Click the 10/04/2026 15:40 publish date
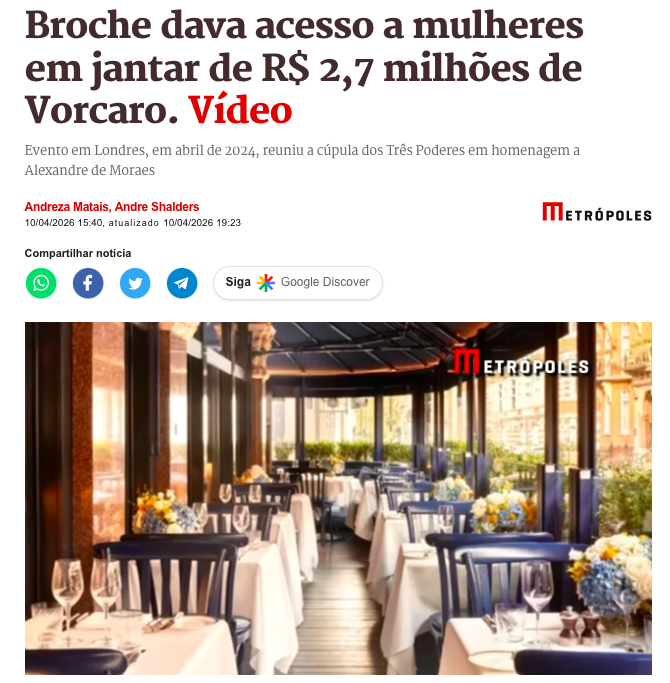 point(64,223)
